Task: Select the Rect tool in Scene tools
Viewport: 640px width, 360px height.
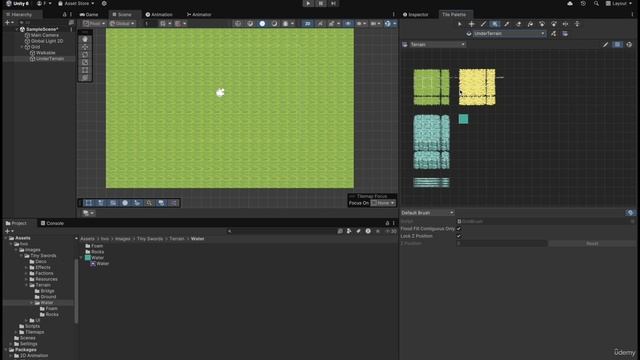Action: (x=85, y=70)
